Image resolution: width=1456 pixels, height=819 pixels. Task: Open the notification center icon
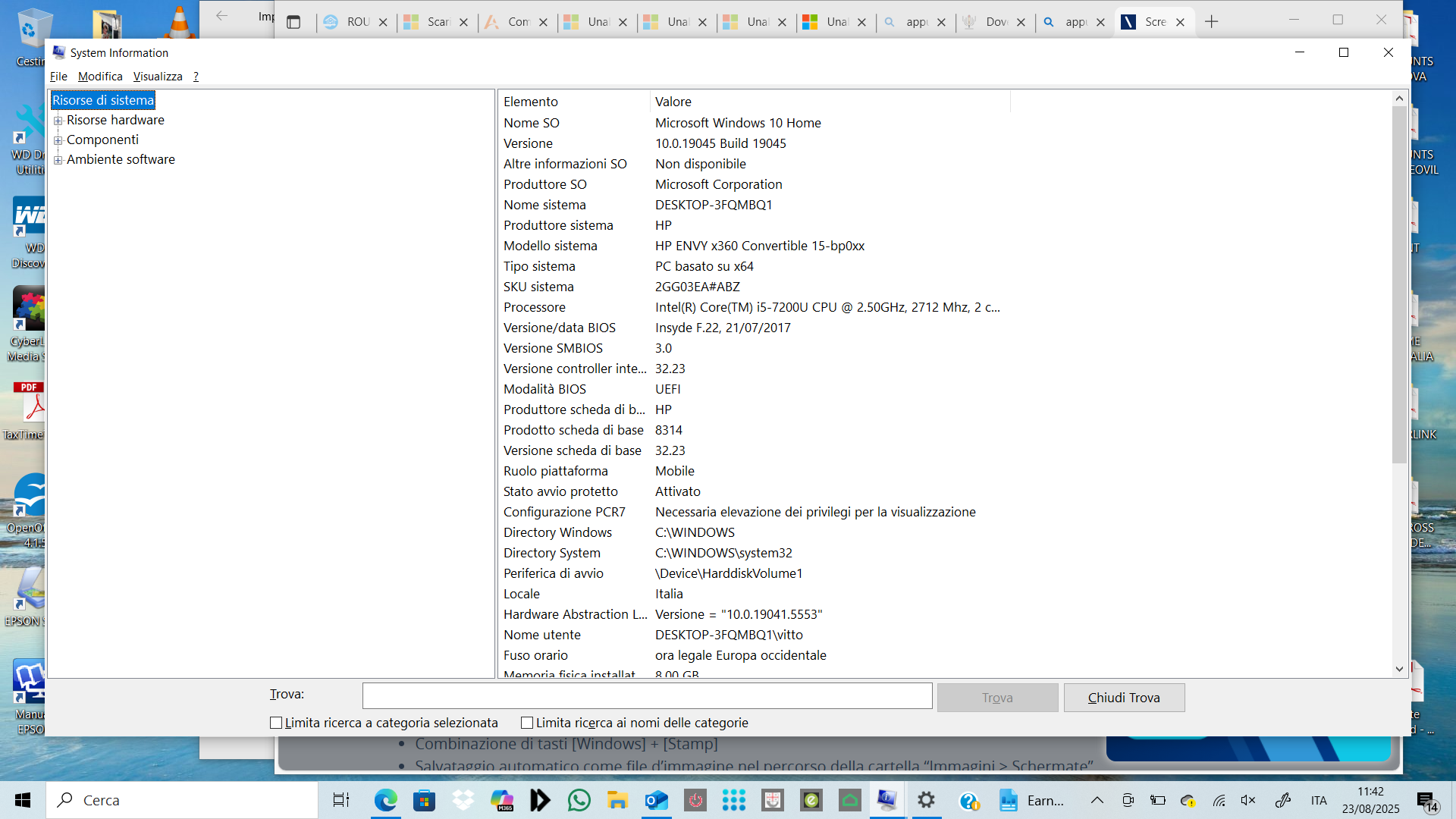pyautogui.click(x=1428, y=801)
